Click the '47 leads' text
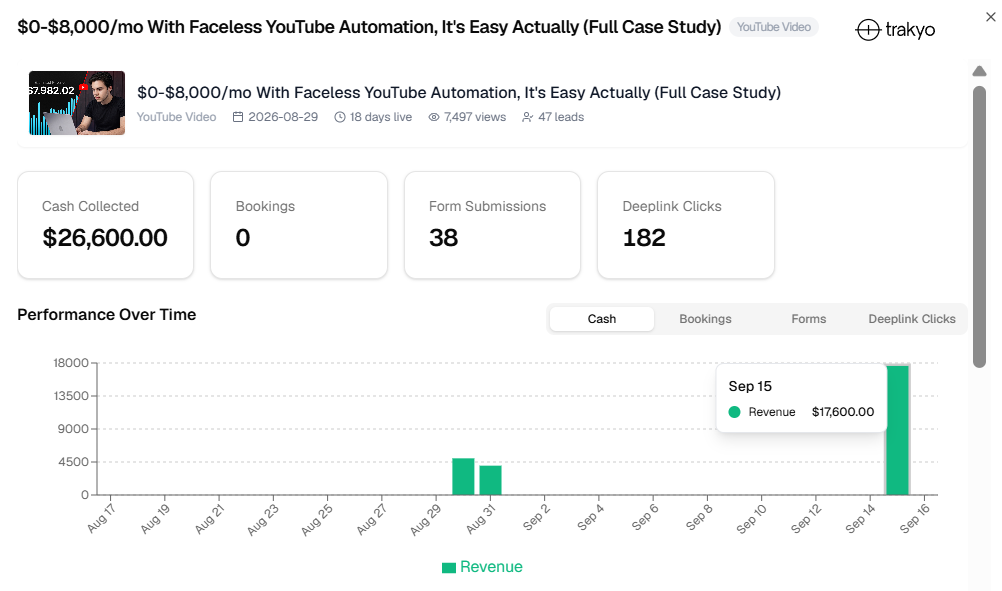The height and width of the screenshot is (591, 1002). pyautogui.click(x=561, y=117)
